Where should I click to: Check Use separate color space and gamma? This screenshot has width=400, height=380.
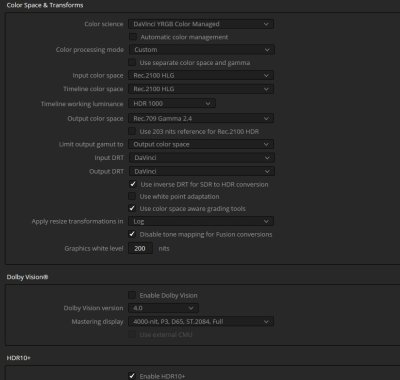click(x=132, y=62)
